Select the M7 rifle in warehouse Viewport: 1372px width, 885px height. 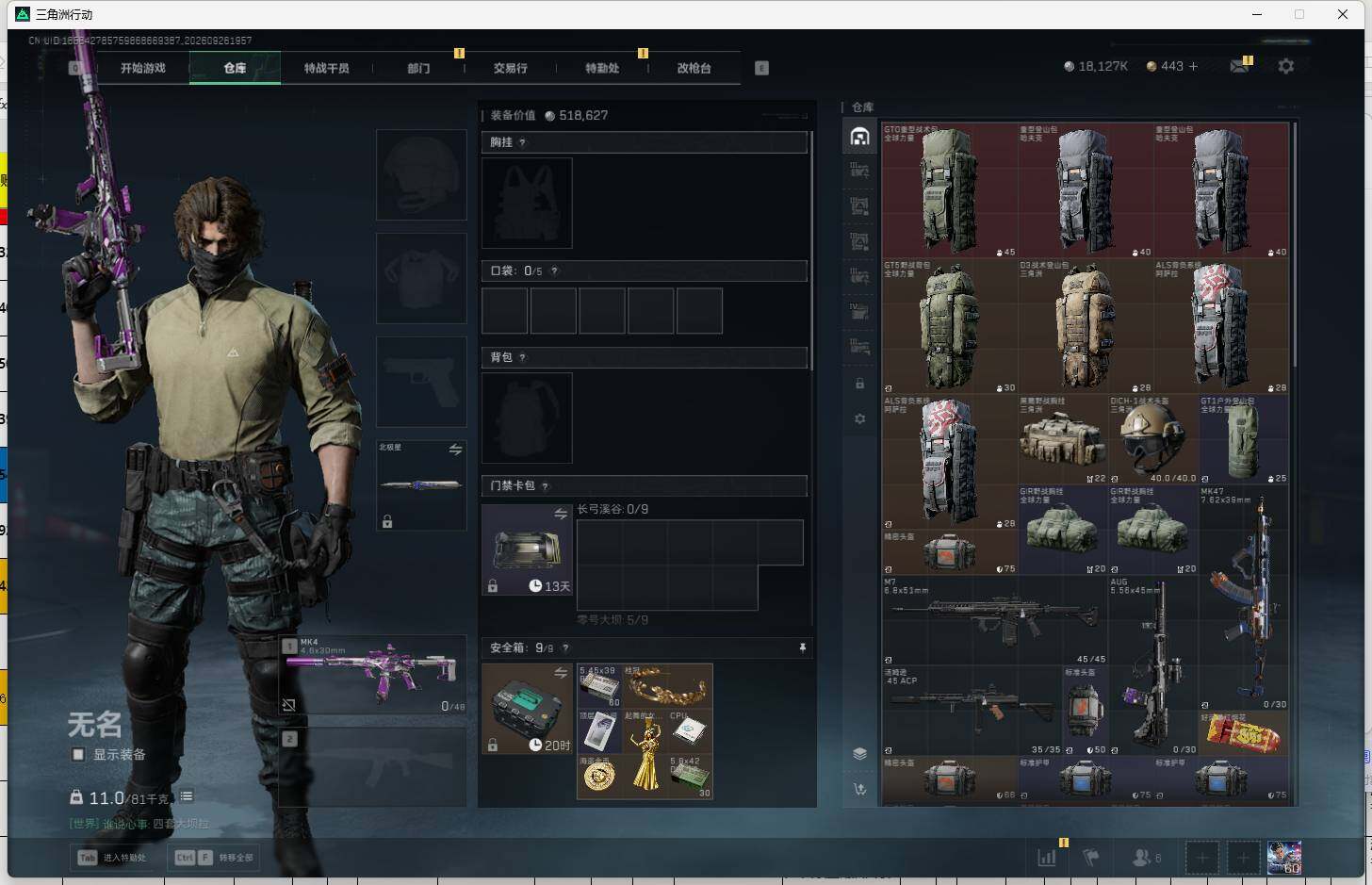[x=994, y=620]
